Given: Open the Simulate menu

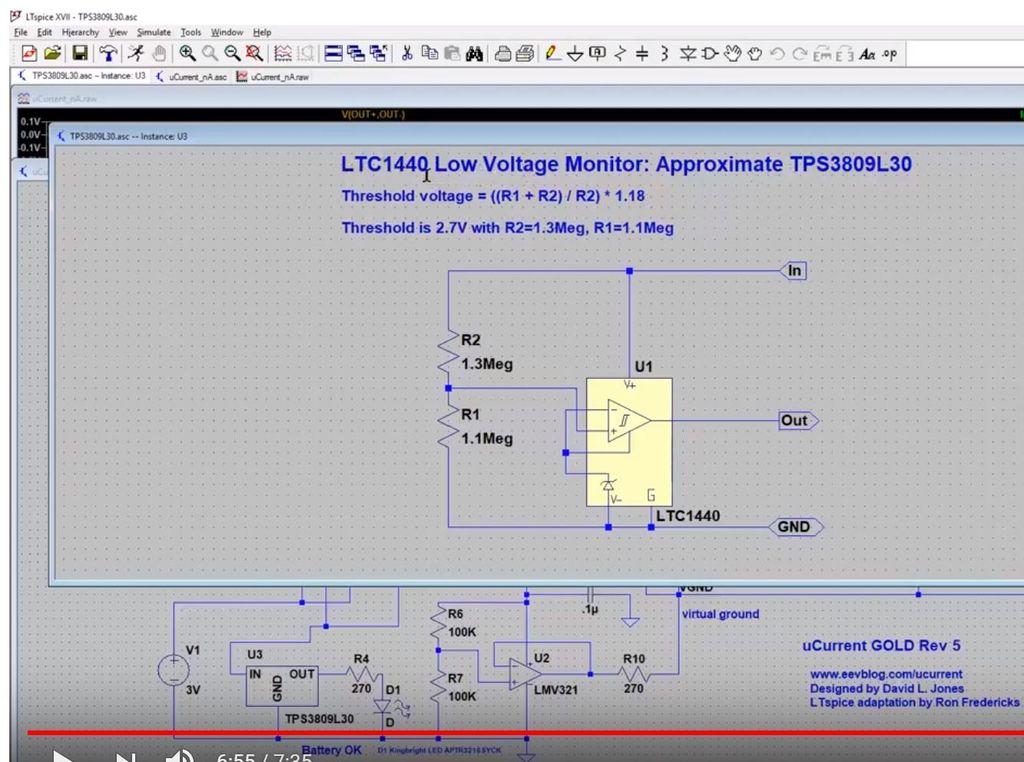Looking at the screenshot, I should [153, 32].
